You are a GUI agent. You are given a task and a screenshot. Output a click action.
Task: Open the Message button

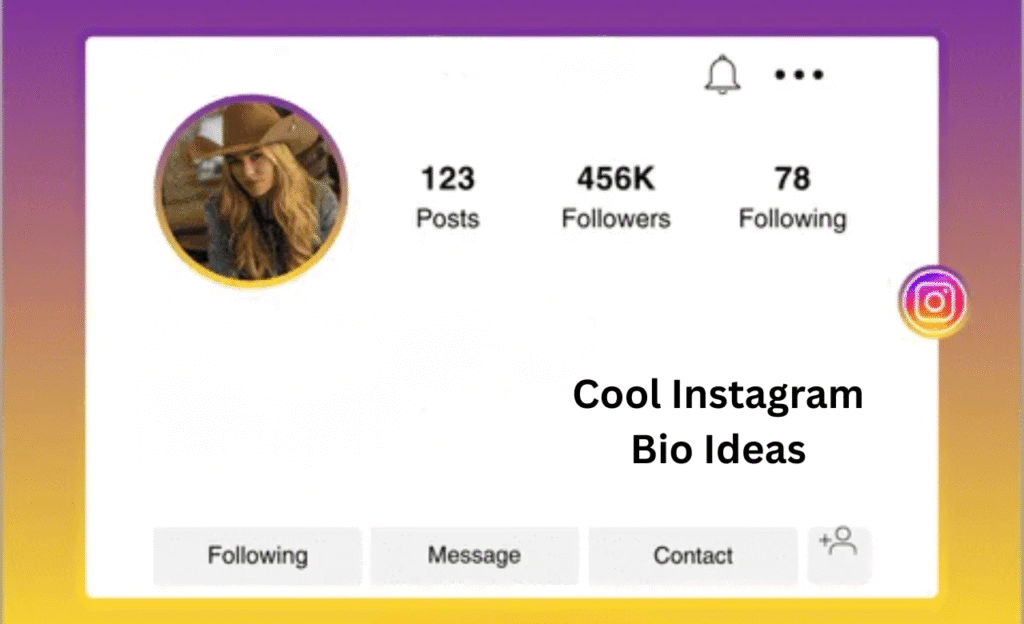click(473, 555)
